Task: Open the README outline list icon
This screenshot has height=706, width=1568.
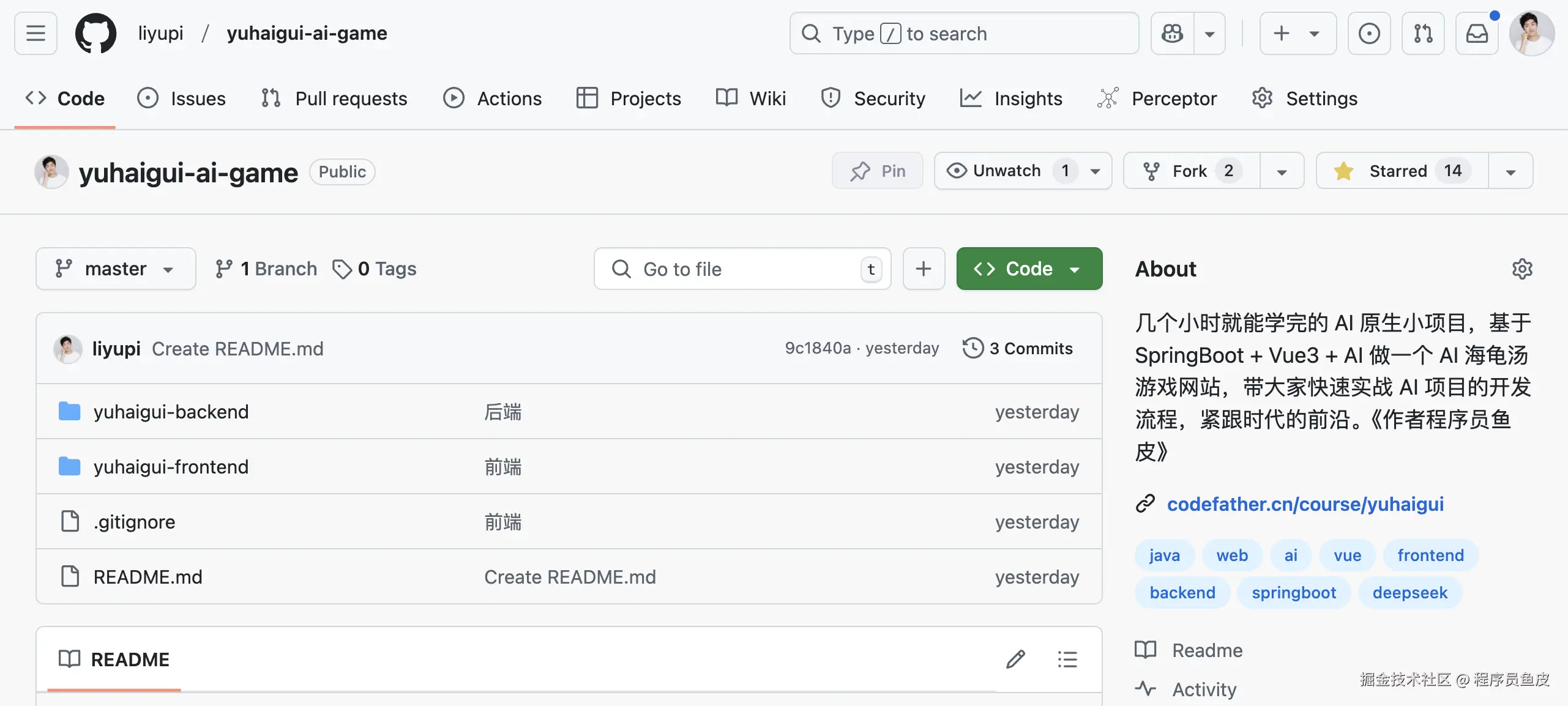Action: tap(1067, 659)
